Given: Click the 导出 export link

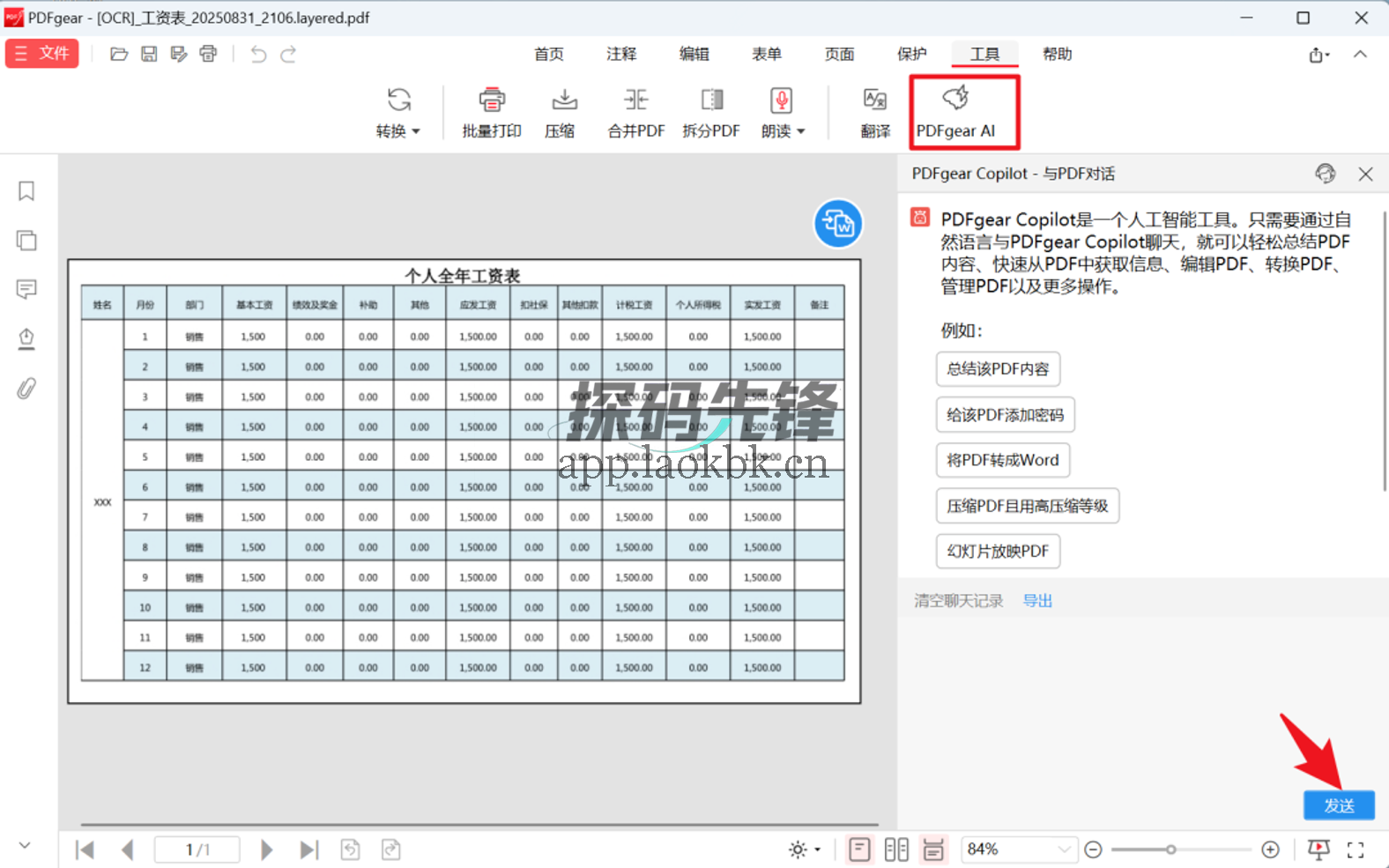Looking at the screenshot, I should 1037,601.
